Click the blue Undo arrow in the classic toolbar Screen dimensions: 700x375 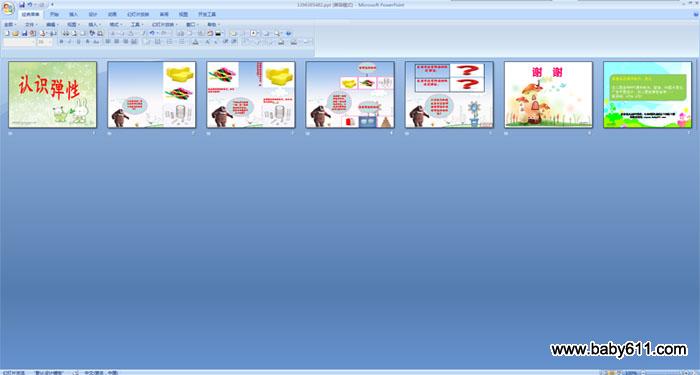point(152,33)
